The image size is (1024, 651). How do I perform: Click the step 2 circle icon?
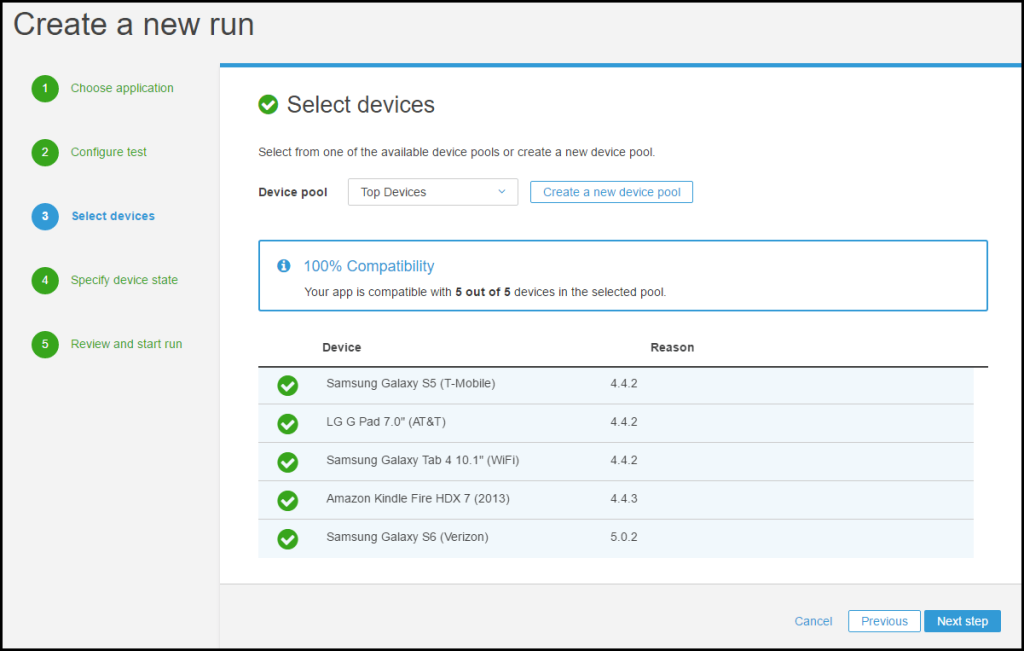click(45, 153)
